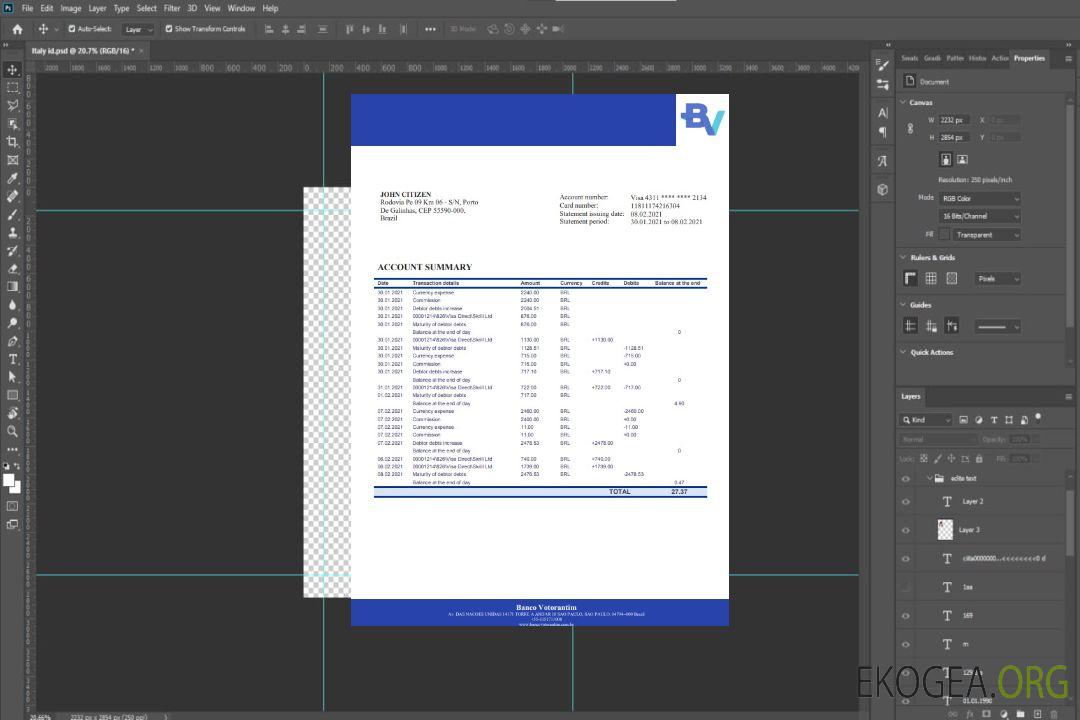Switch to the Actions panel tab

(1000, 59)
